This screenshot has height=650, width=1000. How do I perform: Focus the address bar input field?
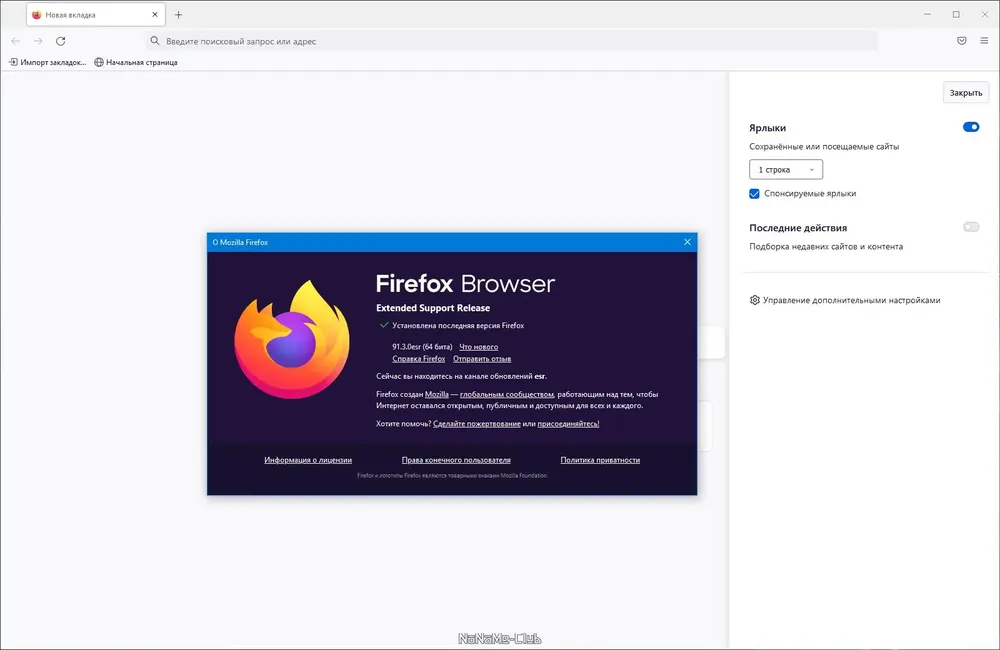pyautogui.click(x=511, y=41)
